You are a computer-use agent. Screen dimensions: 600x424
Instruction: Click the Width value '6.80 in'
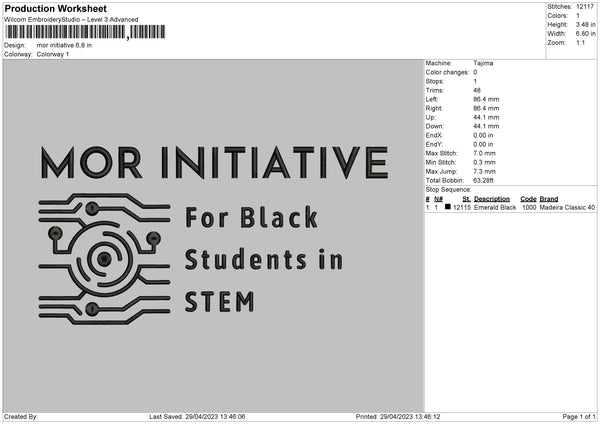click(585, 34)
